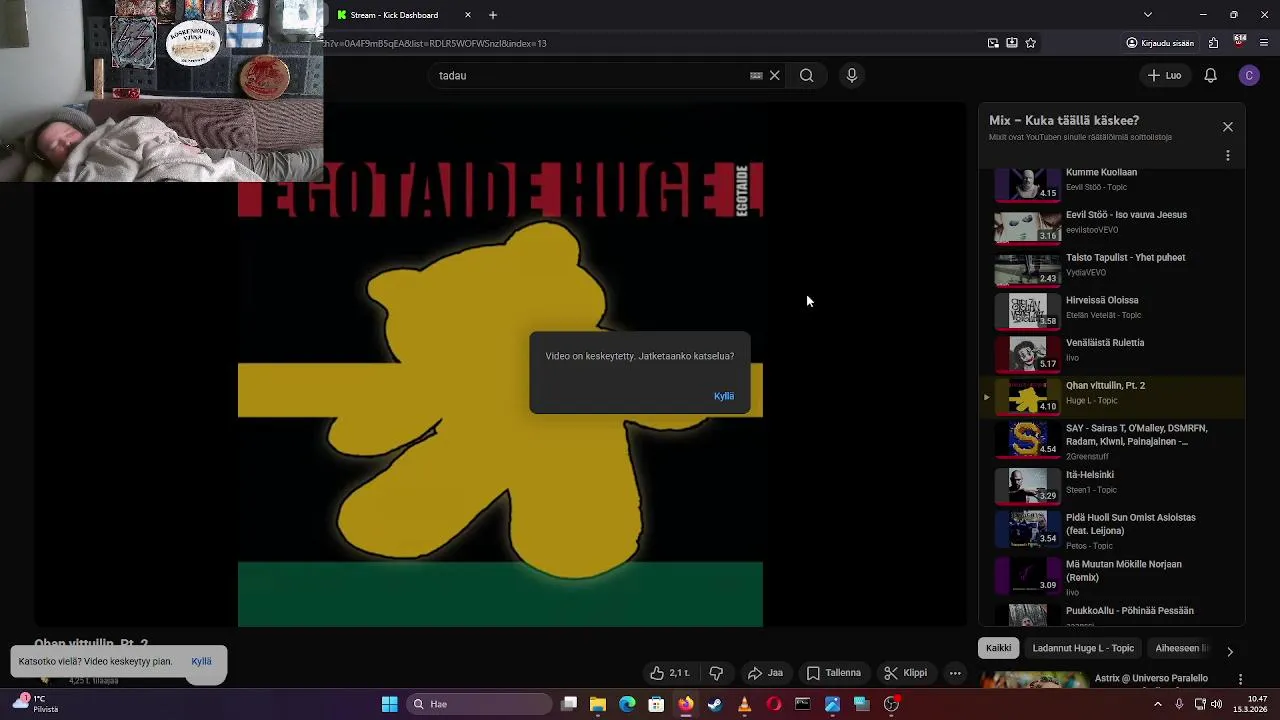Open the uBlock extension icon showing 614

tap(1240, 42)
